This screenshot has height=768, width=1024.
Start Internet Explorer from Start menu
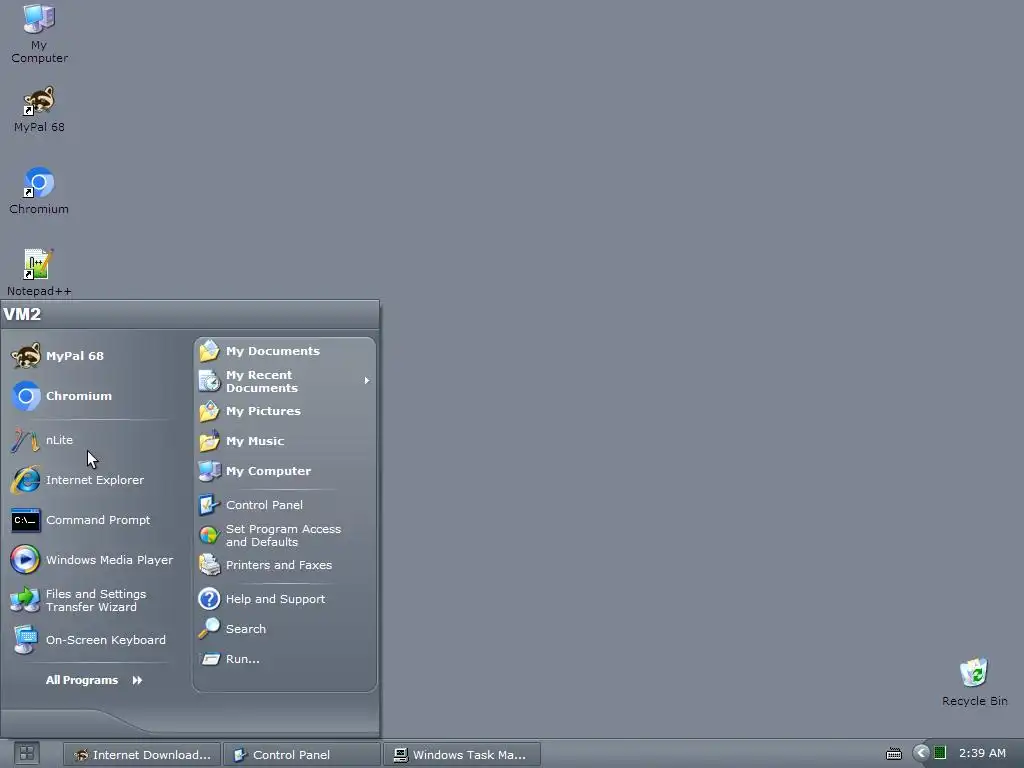(x=93, y=480)
